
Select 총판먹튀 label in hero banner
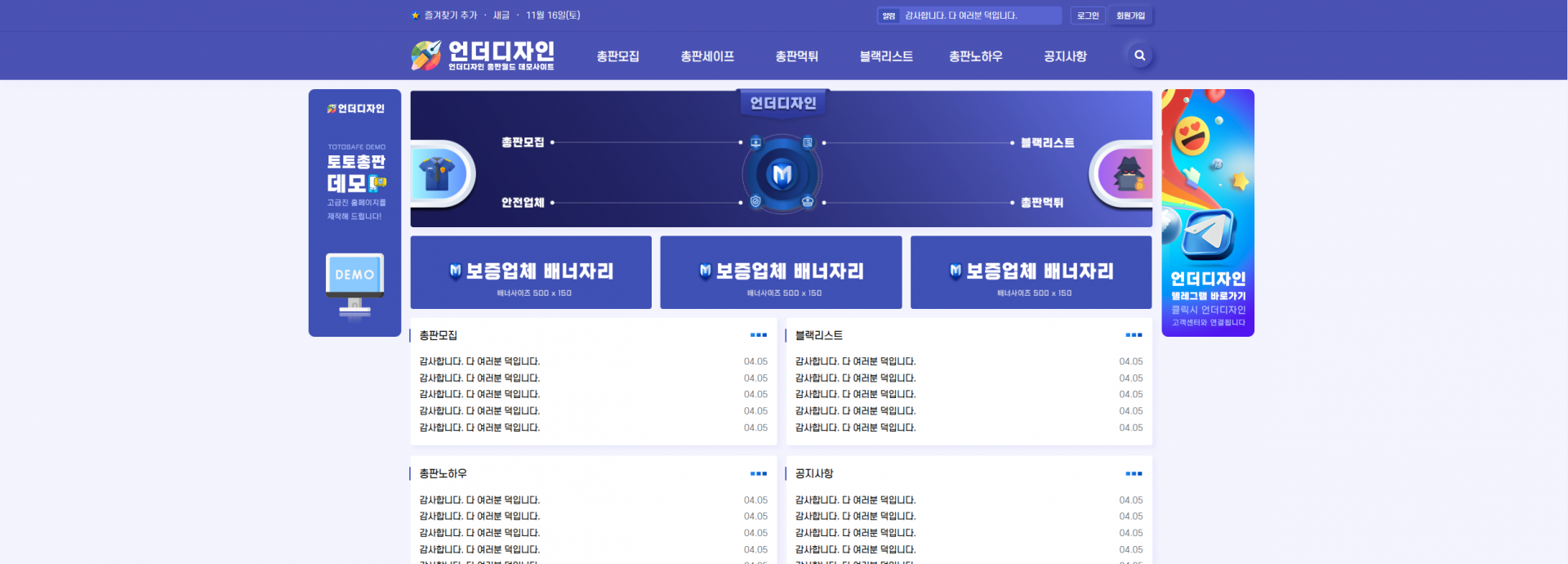click(1041, 202)
